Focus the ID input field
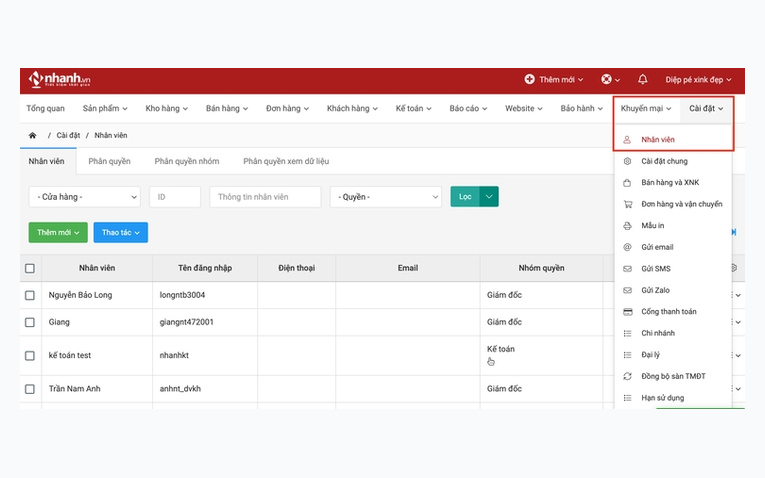This screenshot has height=478, width=765. [x=175, y=197]
